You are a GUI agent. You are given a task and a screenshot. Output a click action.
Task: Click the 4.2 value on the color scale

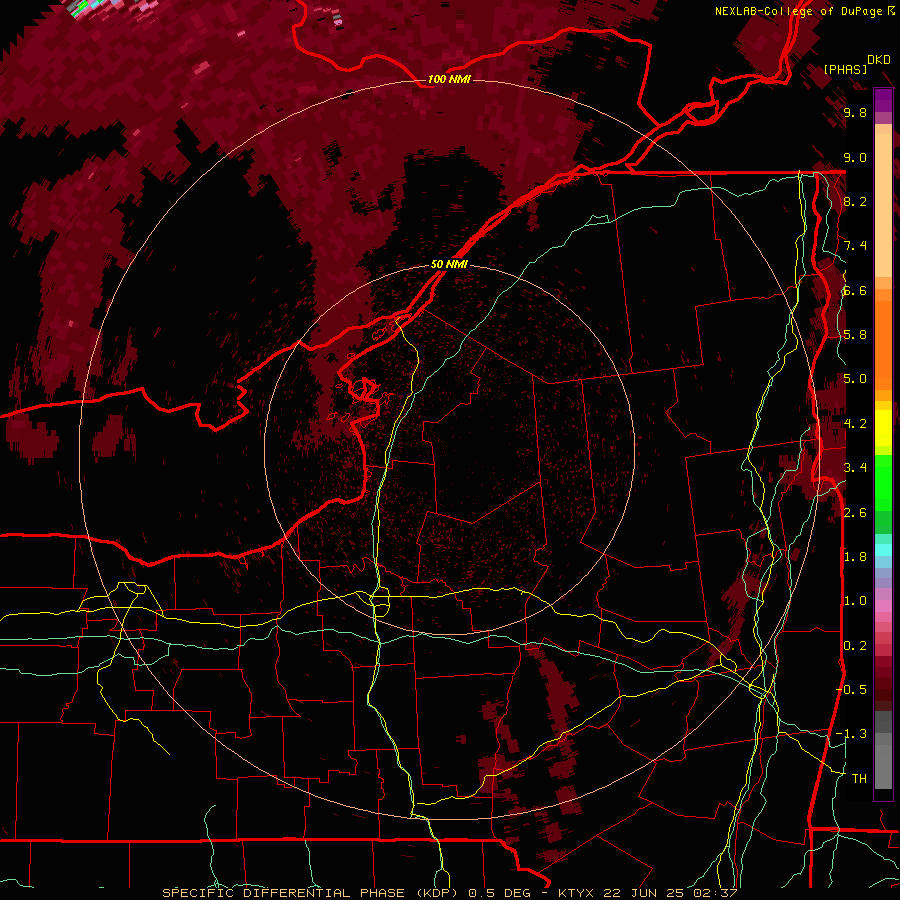(x=855, y=424)
